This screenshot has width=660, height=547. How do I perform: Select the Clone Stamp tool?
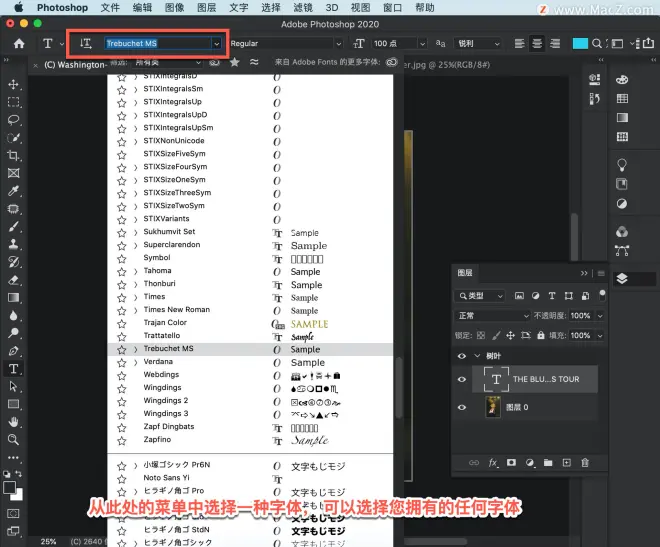click(x=13, y=244)
